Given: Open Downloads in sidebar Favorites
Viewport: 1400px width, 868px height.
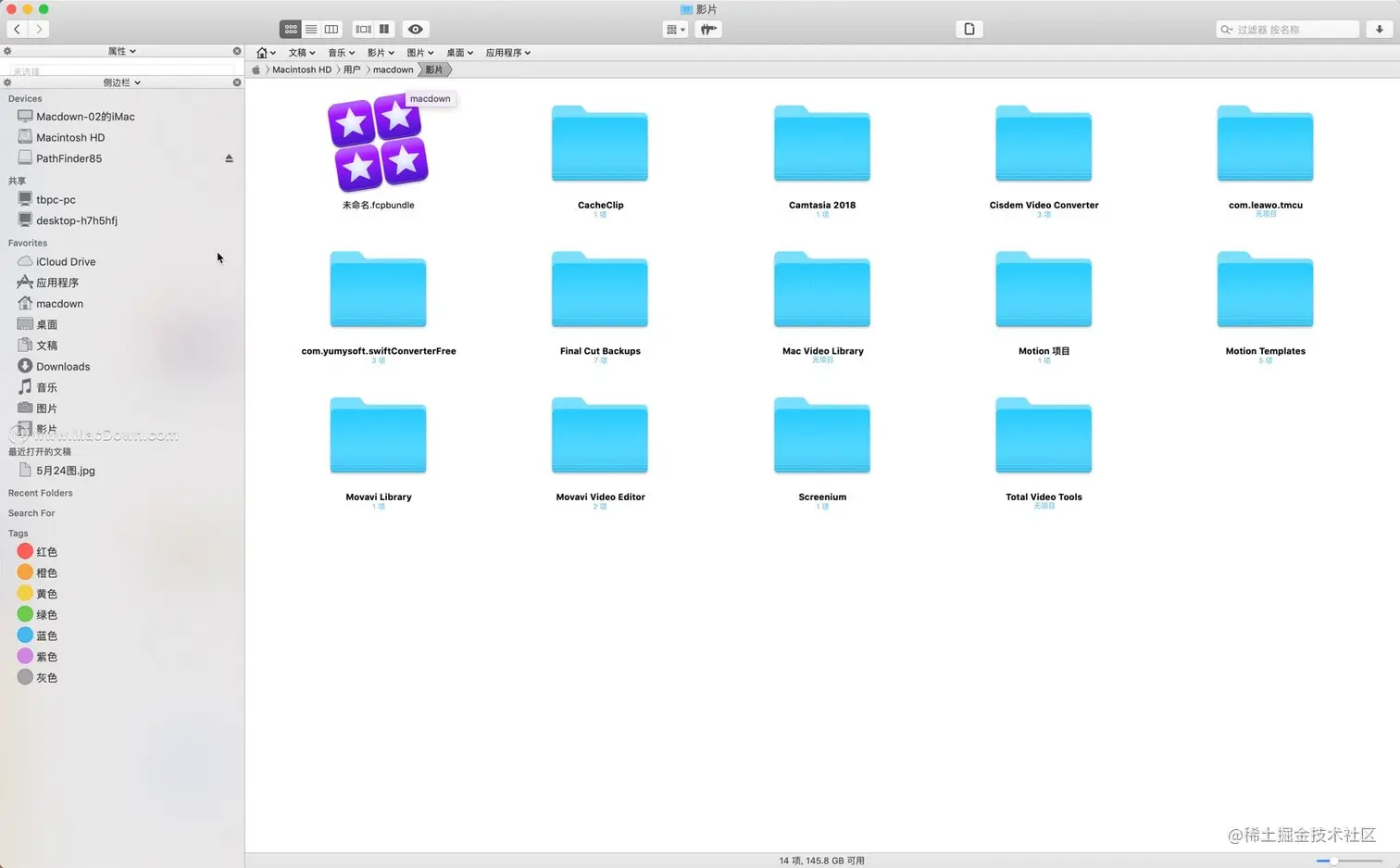Looking at the screenshot, I should [63, 367].
